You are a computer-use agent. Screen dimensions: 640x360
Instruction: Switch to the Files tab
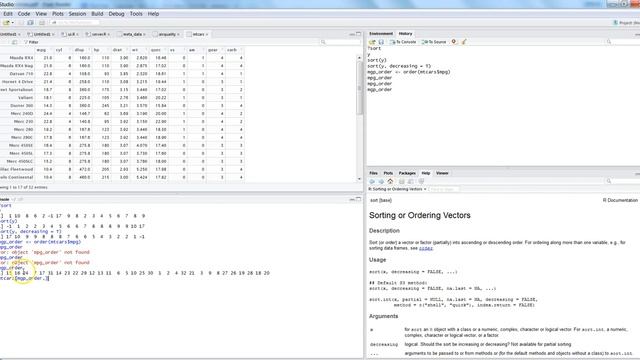click(373, 173)
